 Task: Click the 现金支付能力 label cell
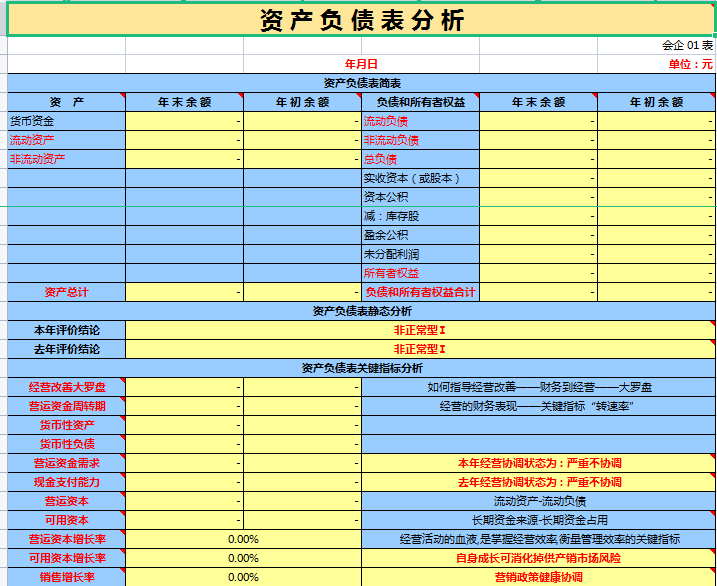click(x=66, y=482)
